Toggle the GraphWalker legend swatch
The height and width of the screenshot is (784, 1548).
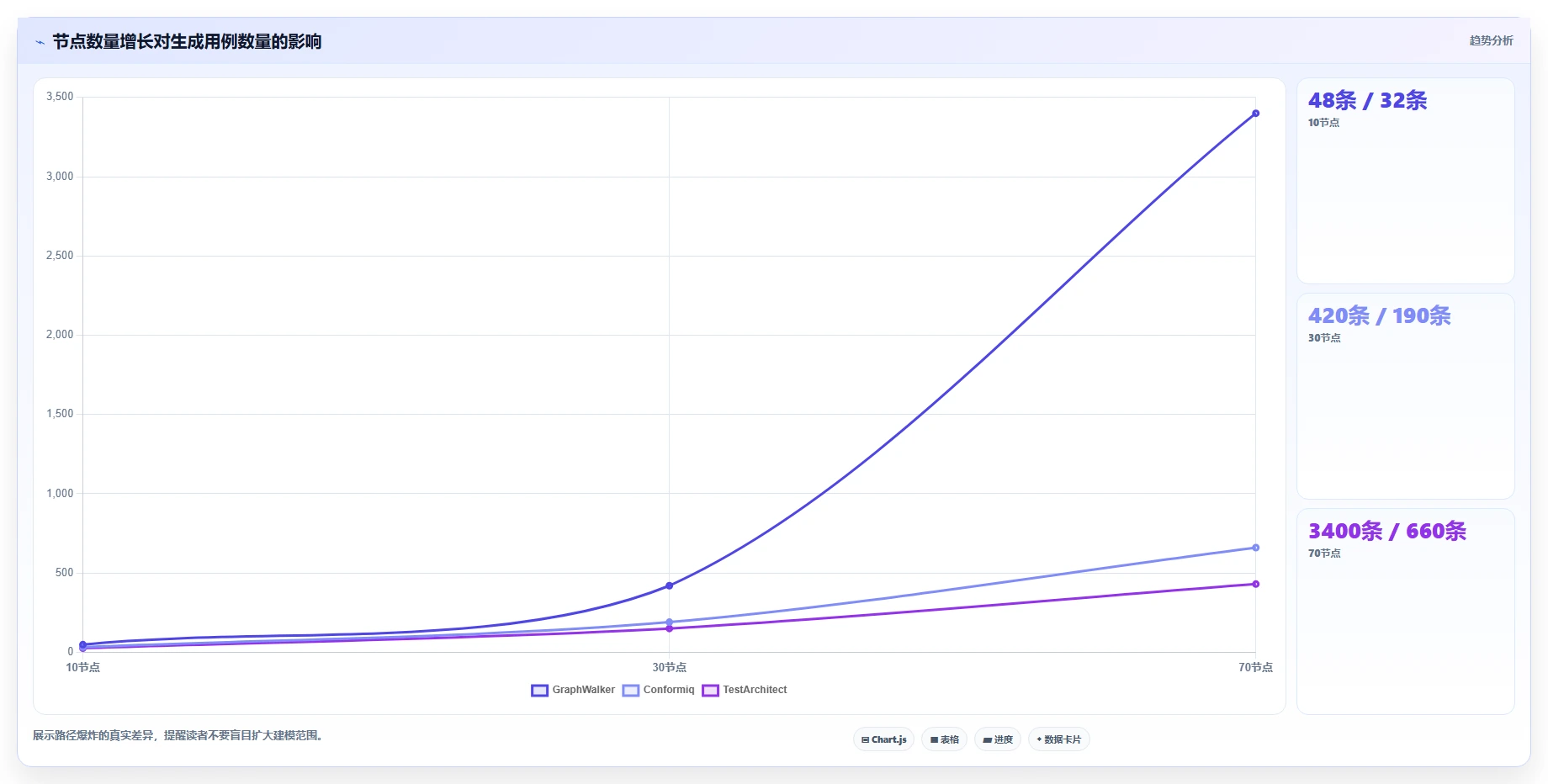point(539,691)
